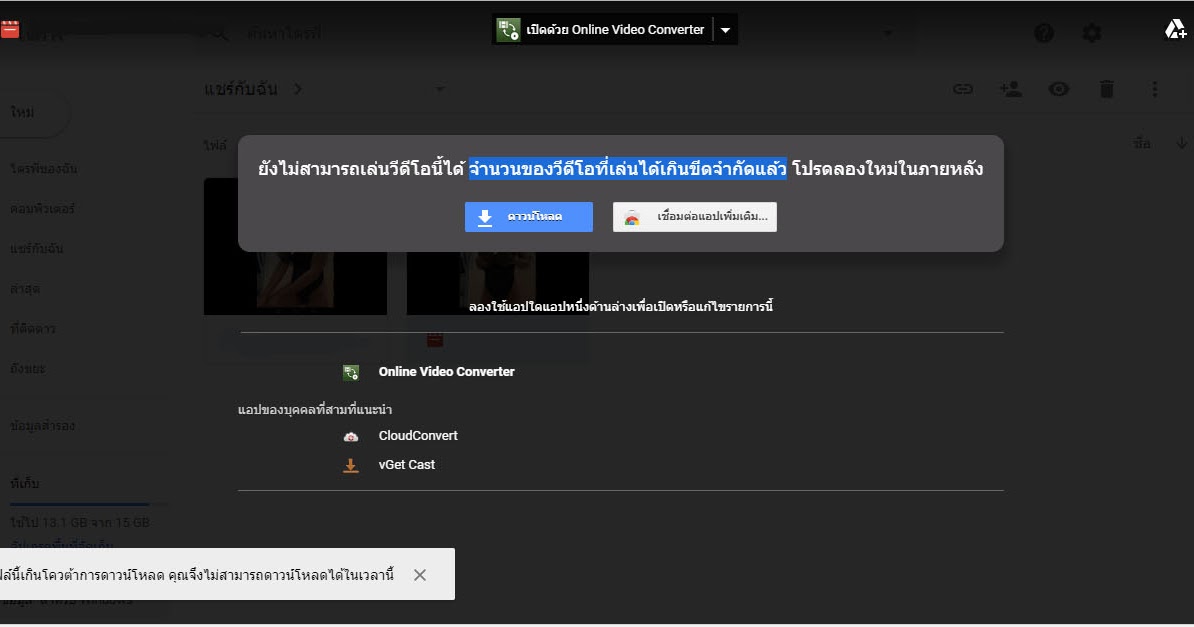This screenshot has height=627, width=1194.
Task: Select the Online Video Converter app entry
Action: [446, 372]
